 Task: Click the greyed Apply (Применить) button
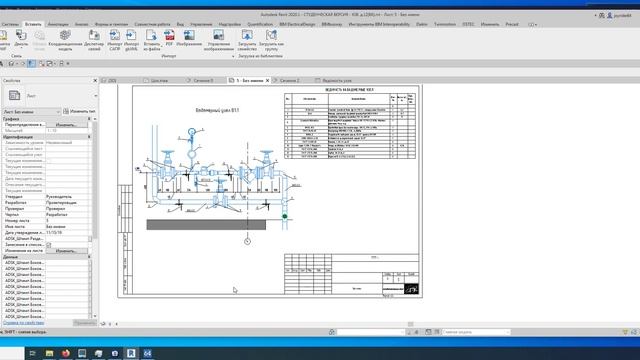click(84, 323)
